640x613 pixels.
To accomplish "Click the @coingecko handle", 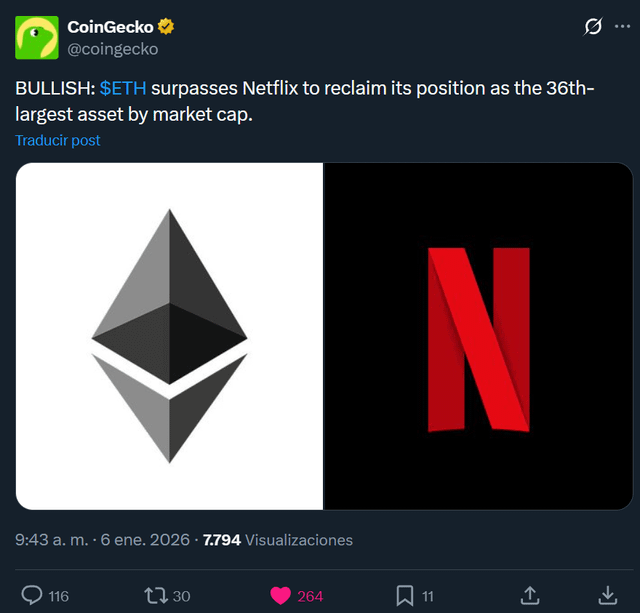I will pyautogui.click(x=112, y=48).
